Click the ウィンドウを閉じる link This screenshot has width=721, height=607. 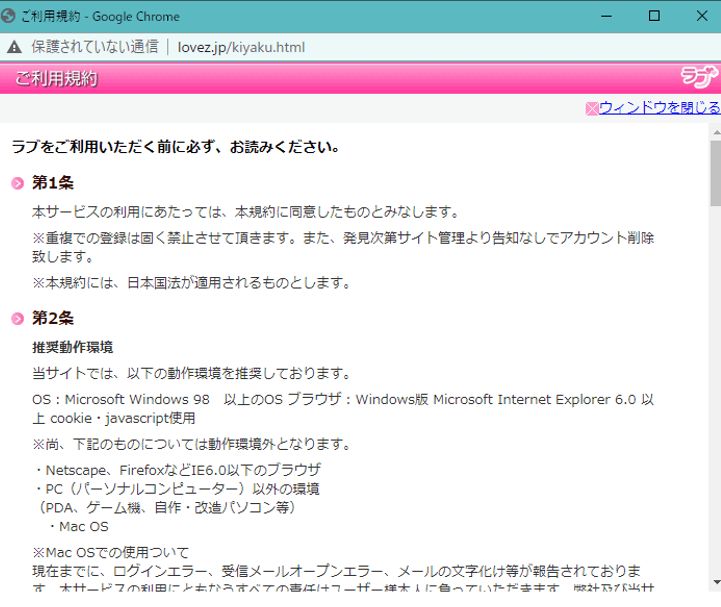click(x=659, y=108)
